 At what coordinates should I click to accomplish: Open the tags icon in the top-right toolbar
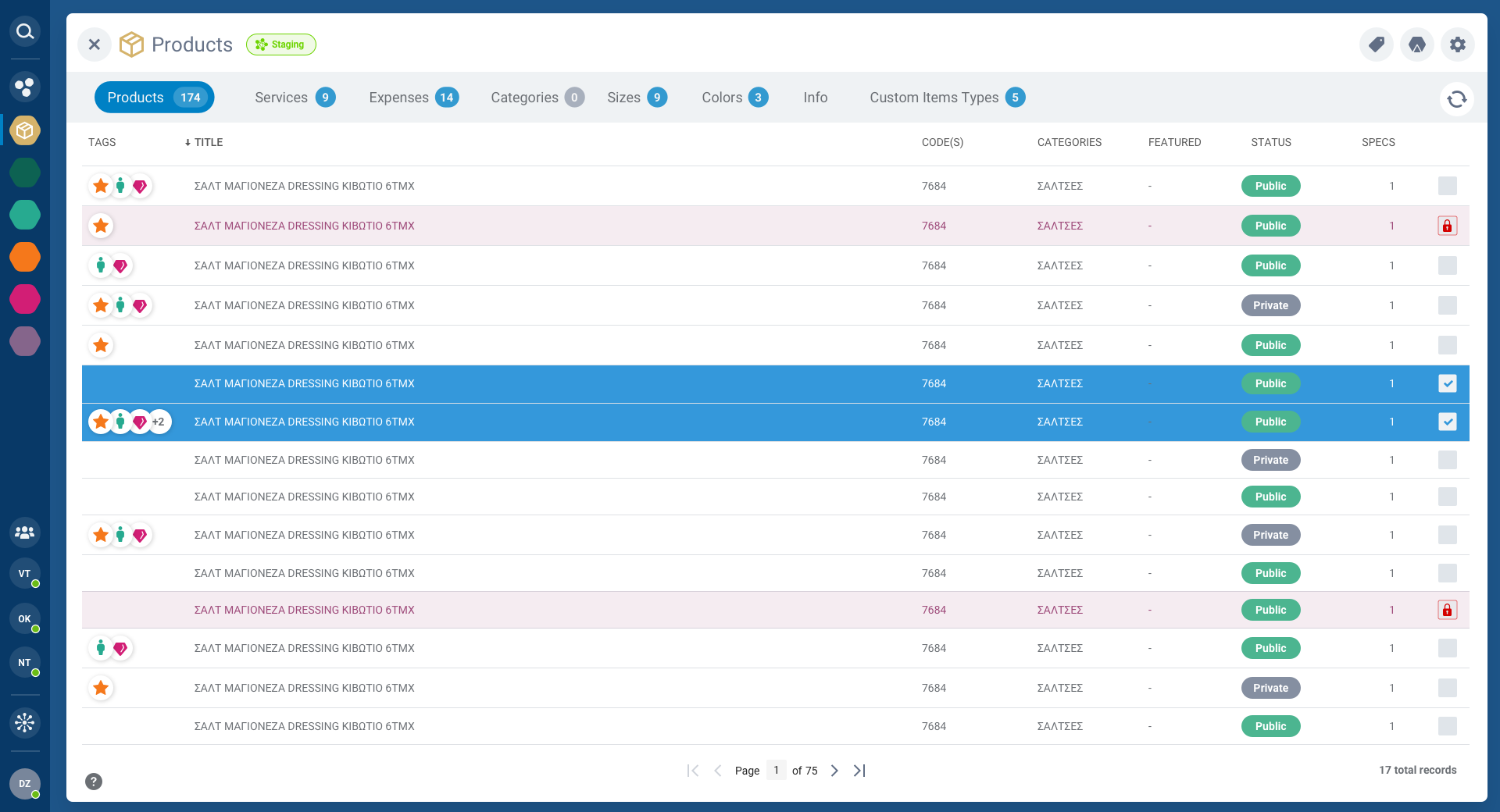1376,45
